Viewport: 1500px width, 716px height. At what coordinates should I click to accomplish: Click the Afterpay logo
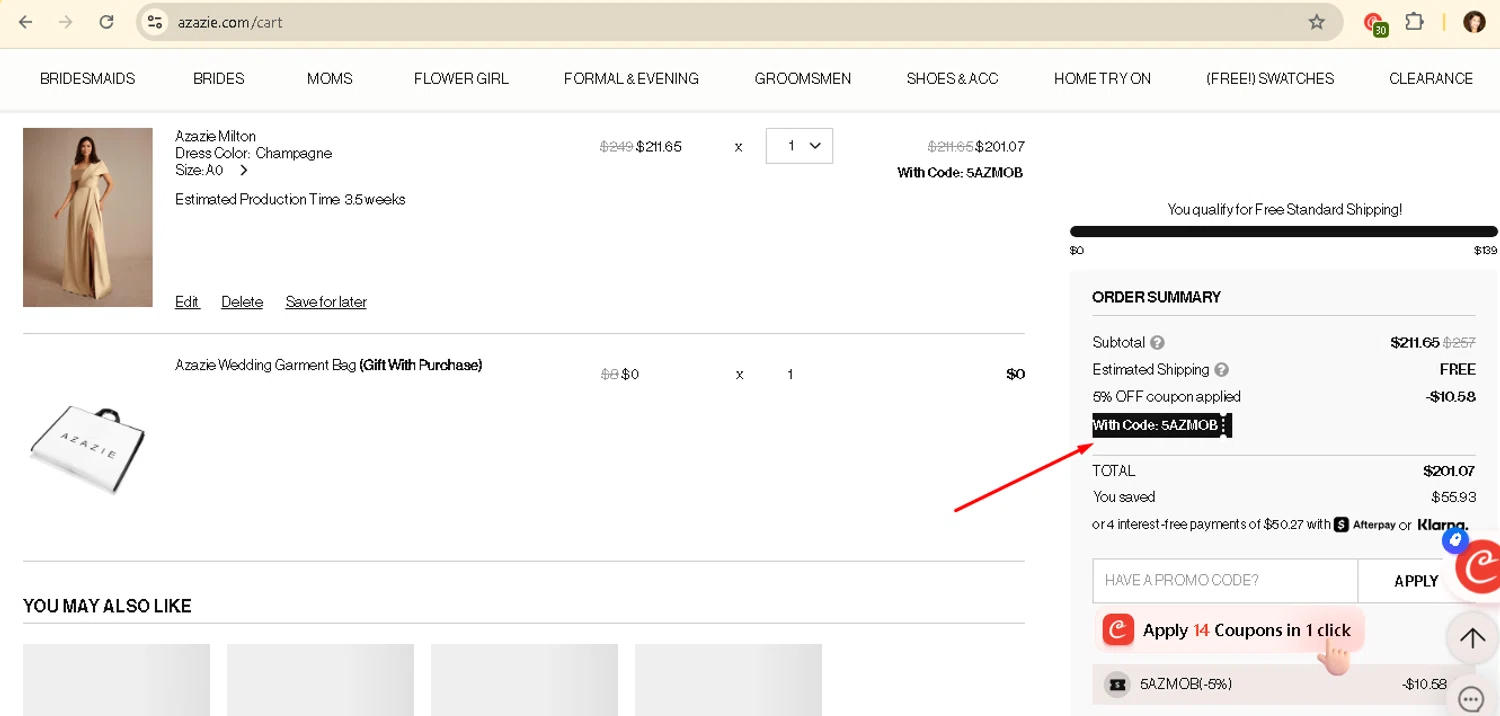(1365, 524)
